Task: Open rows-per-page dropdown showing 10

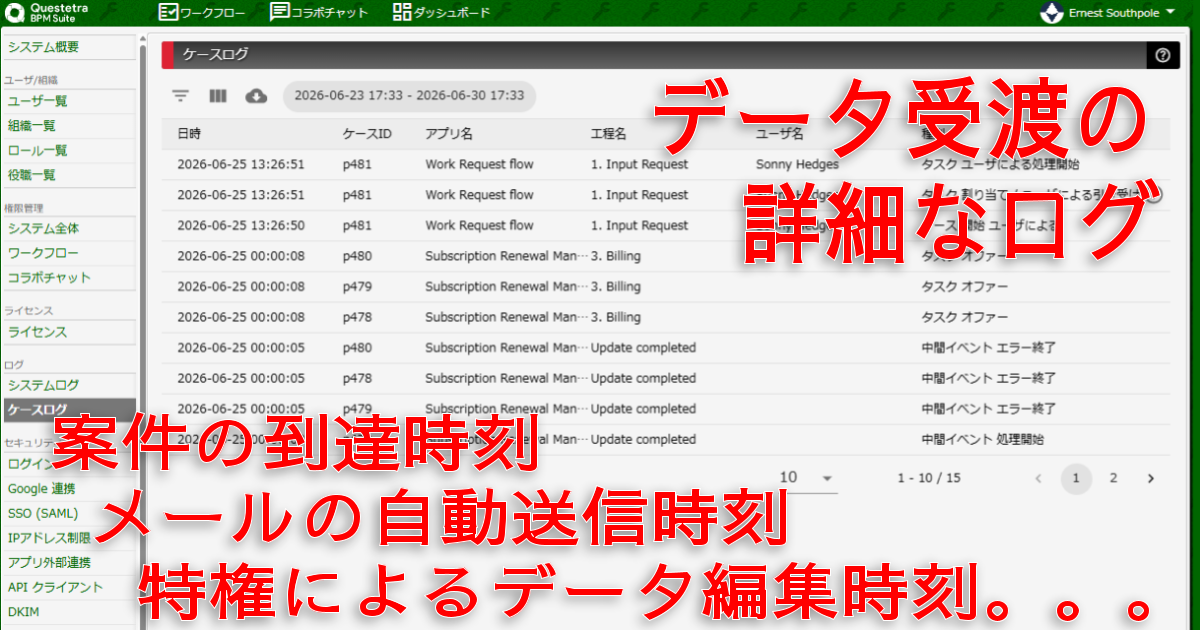Action: (806, 478)
